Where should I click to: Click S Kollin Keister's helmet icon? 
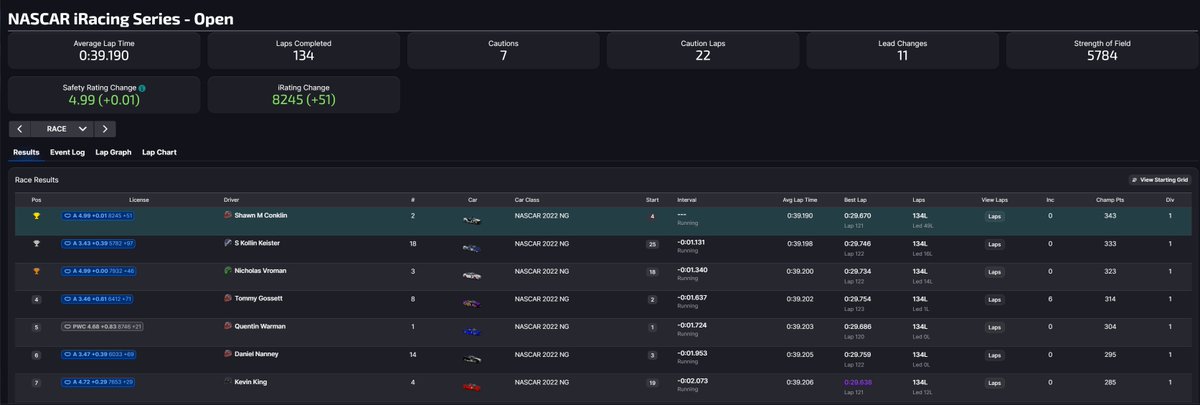tap(228, 243)
